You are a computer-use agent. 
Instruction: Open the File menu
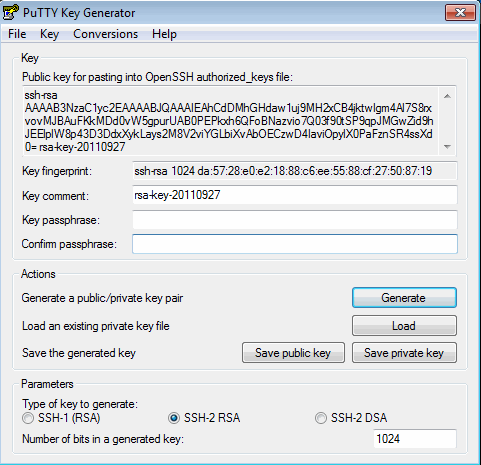click(x=17, y=34)
